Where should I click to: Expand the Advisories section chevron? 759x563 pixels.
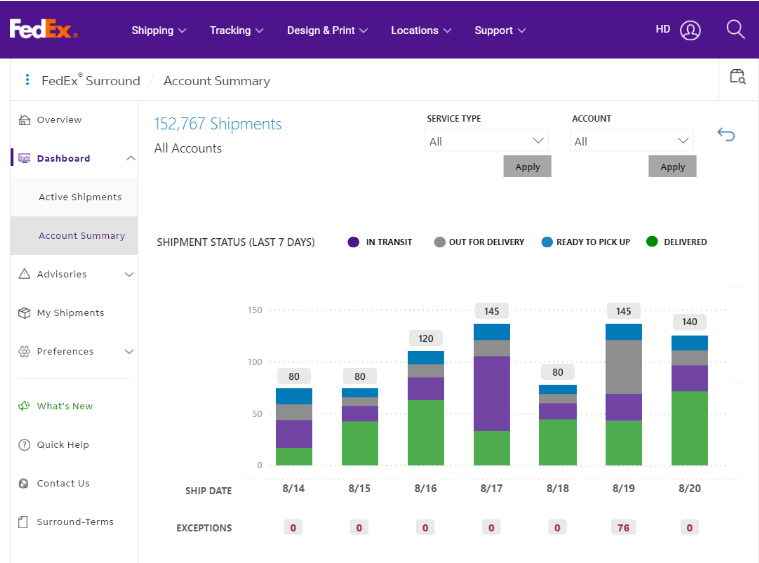129,274
